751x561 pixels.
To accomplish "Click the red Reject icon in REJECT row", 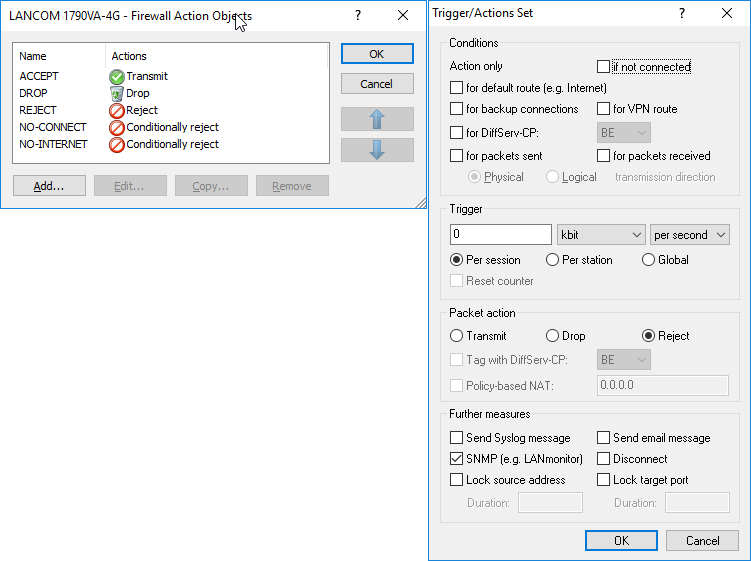I will (x=117, y=110).
